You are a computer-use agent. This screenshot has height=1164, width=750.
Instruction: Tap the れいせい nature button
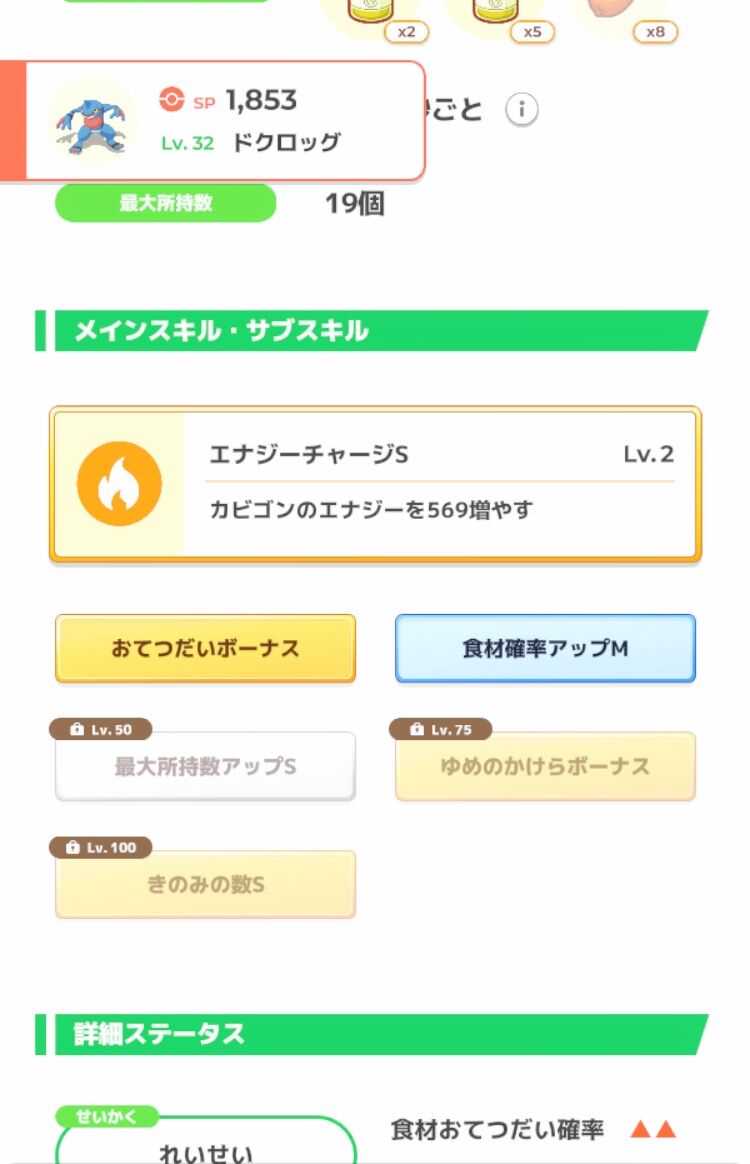pyautogui.click(x=206, y=1149)
